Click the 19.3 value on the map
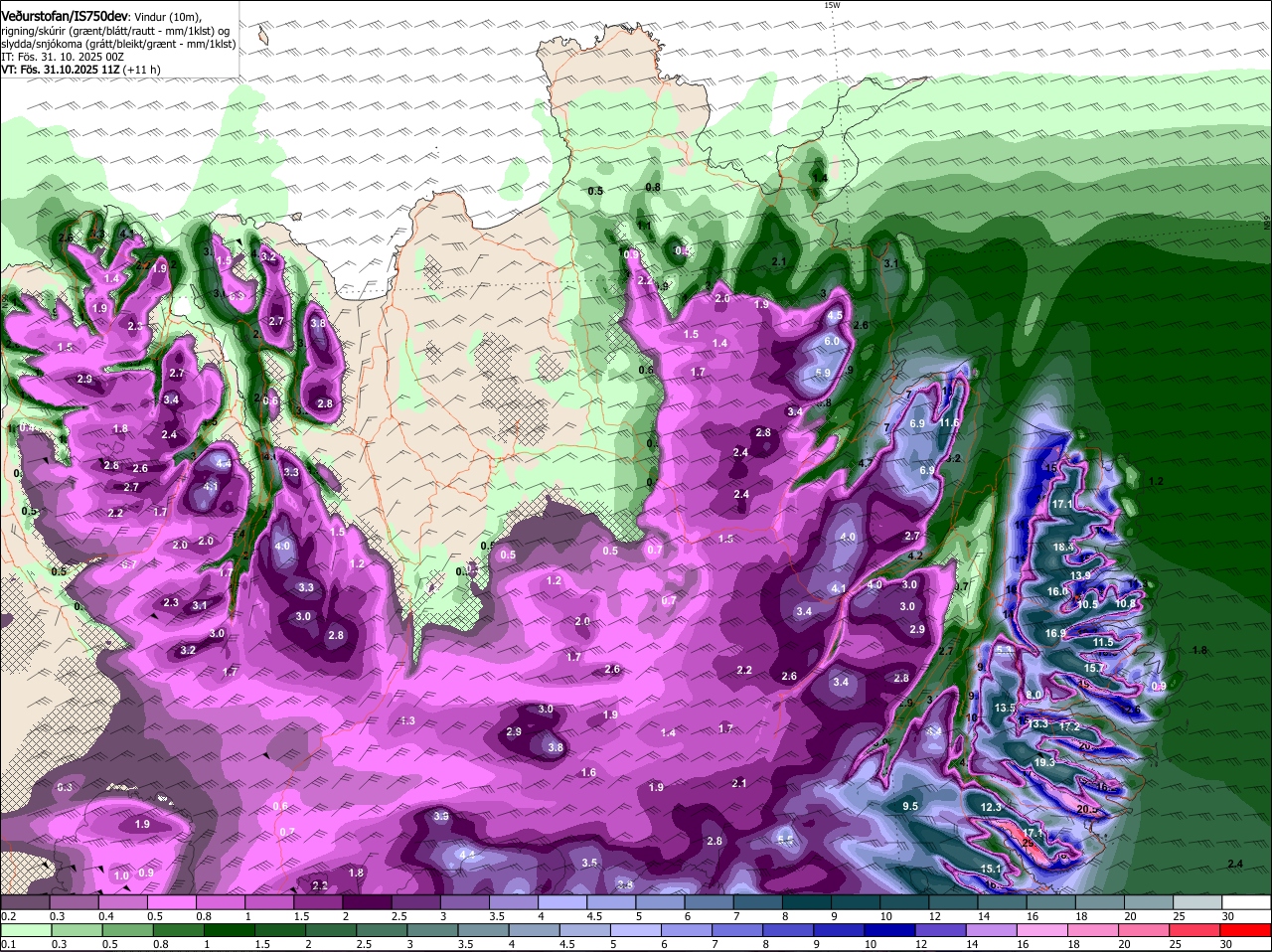The image size is (1272, 952). 1044,762
